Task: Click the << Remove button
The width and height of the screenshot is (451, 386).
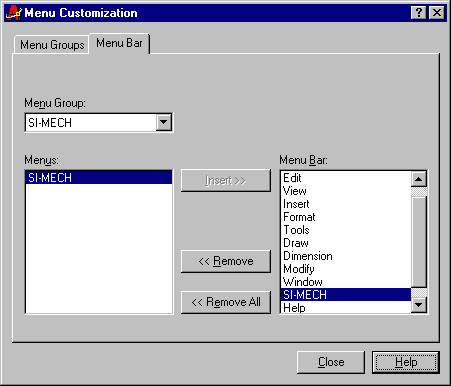Action: point(226,261)
